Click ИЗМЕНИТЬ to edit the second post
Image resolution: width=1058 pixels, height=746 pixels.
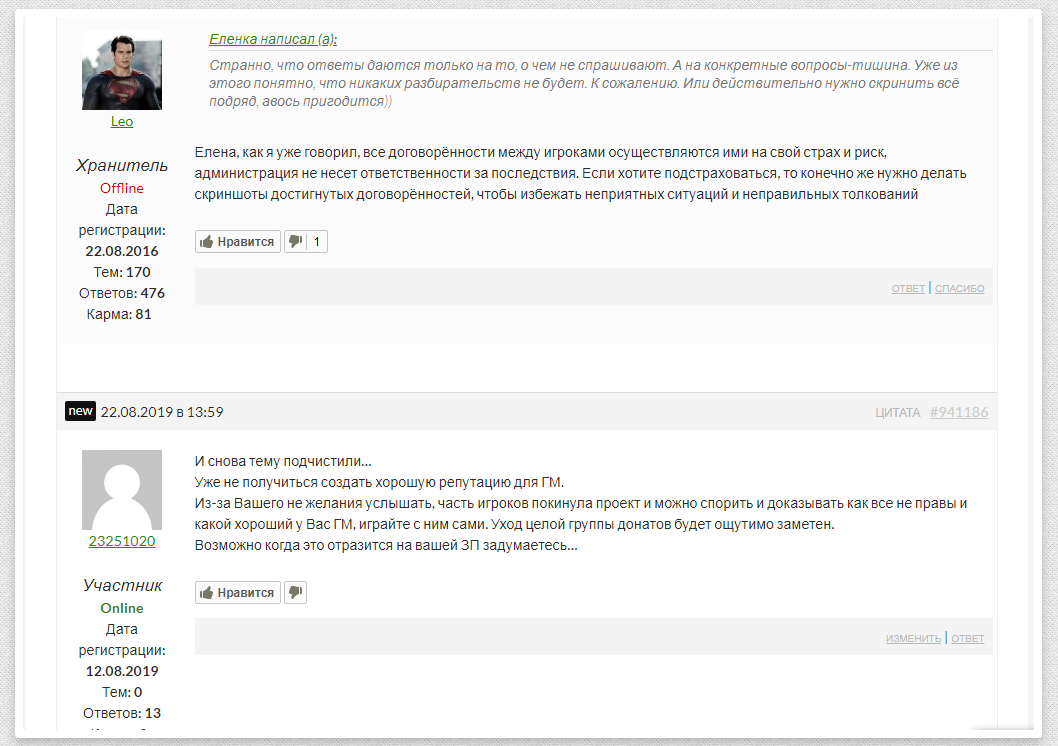click(x=913, y=638)
